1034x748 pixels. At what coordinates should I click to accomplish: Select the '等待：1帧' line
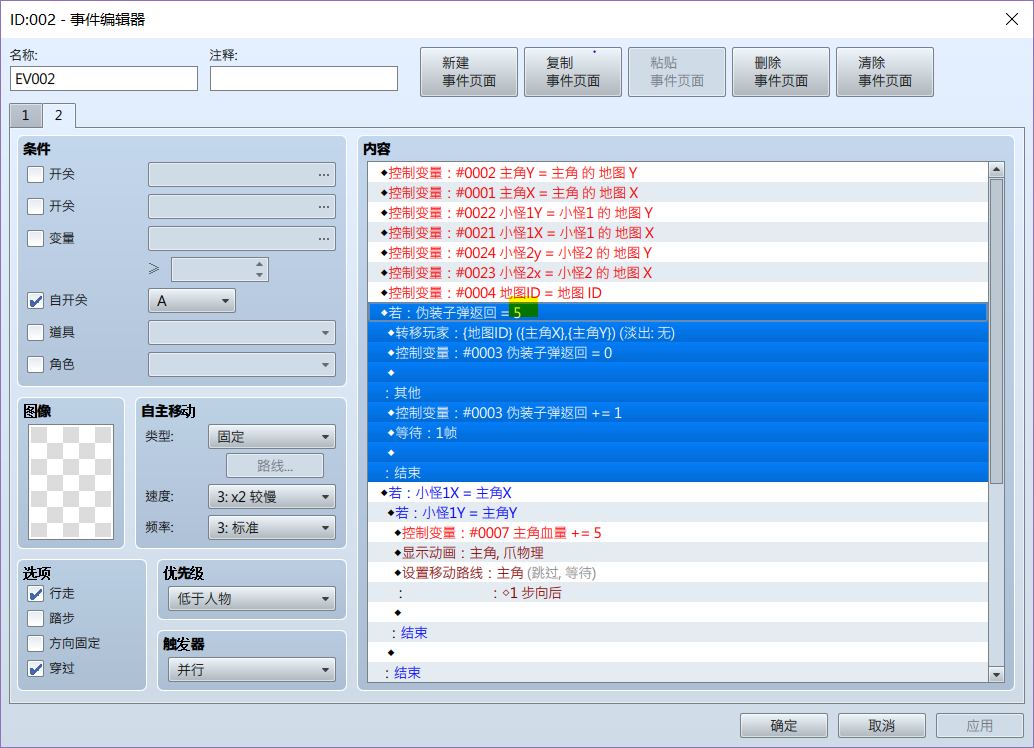click(x=678, y=433)
